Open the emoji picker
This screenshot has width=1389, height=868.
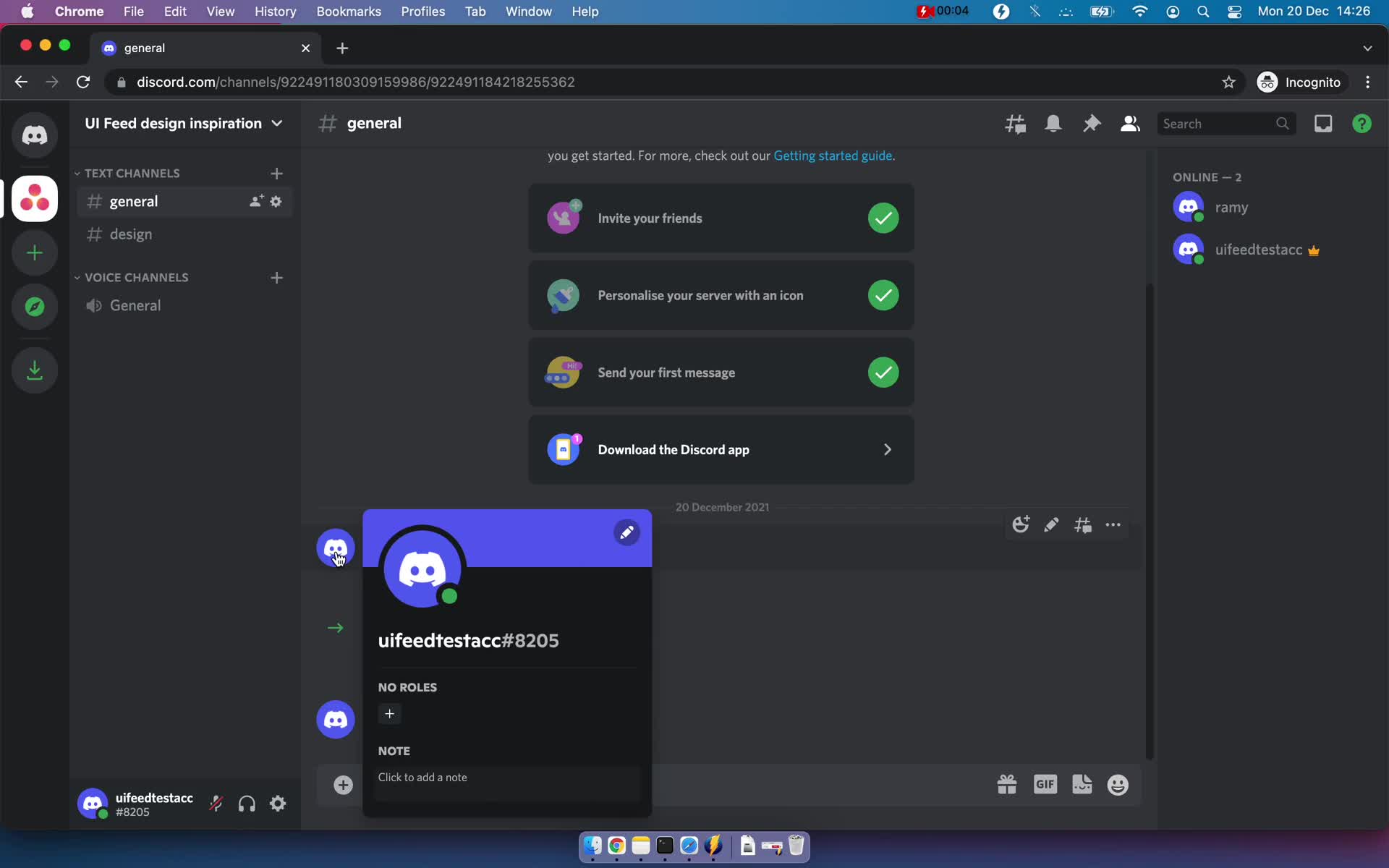[x=1118, y=785]
